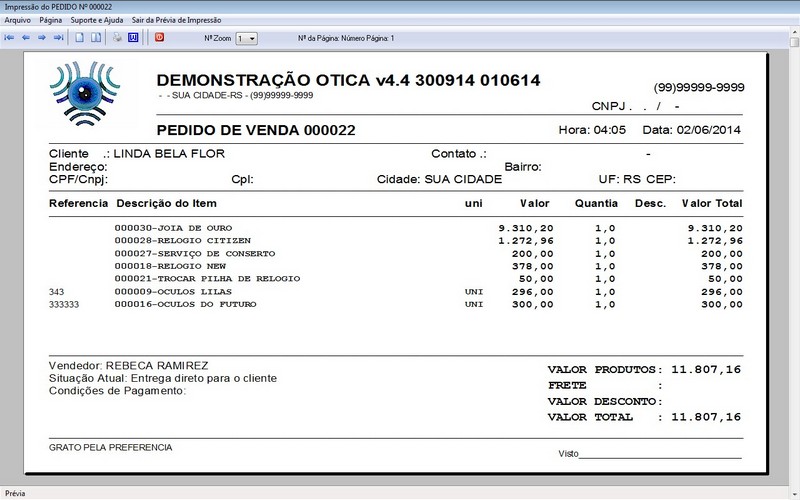Click item 000027-SERVIÇO DE CONSERTO

pos(194,254)
